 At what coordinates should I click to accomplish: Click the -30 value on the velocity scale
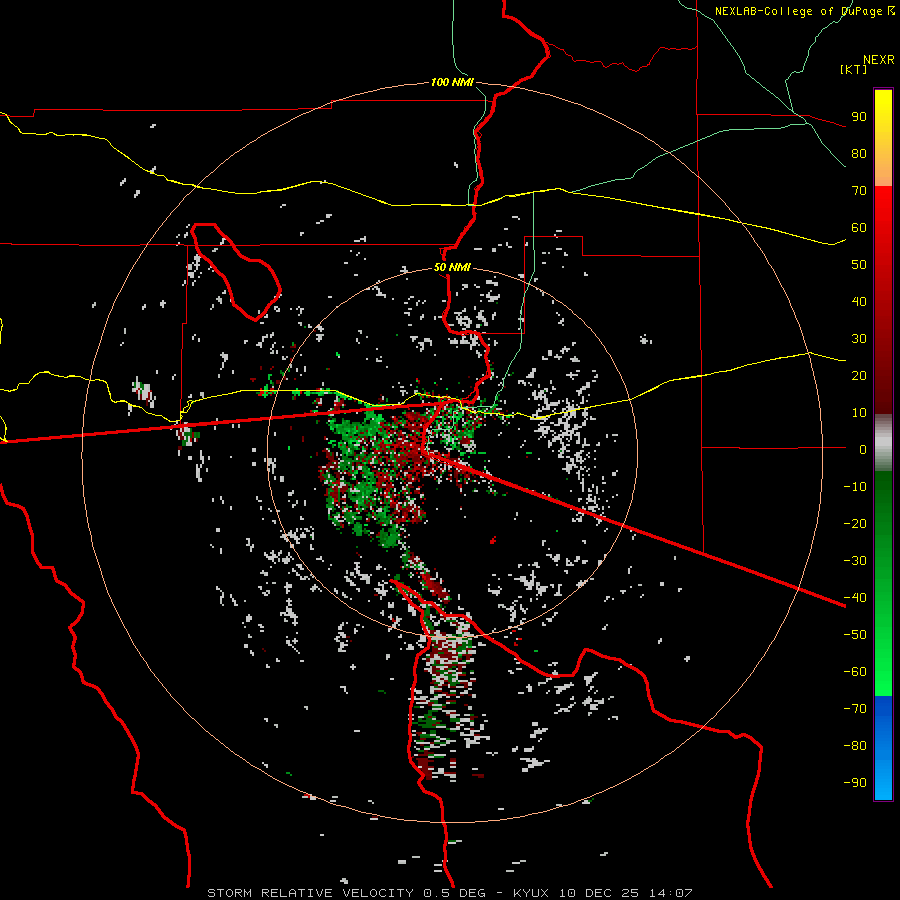click(855, 561)
